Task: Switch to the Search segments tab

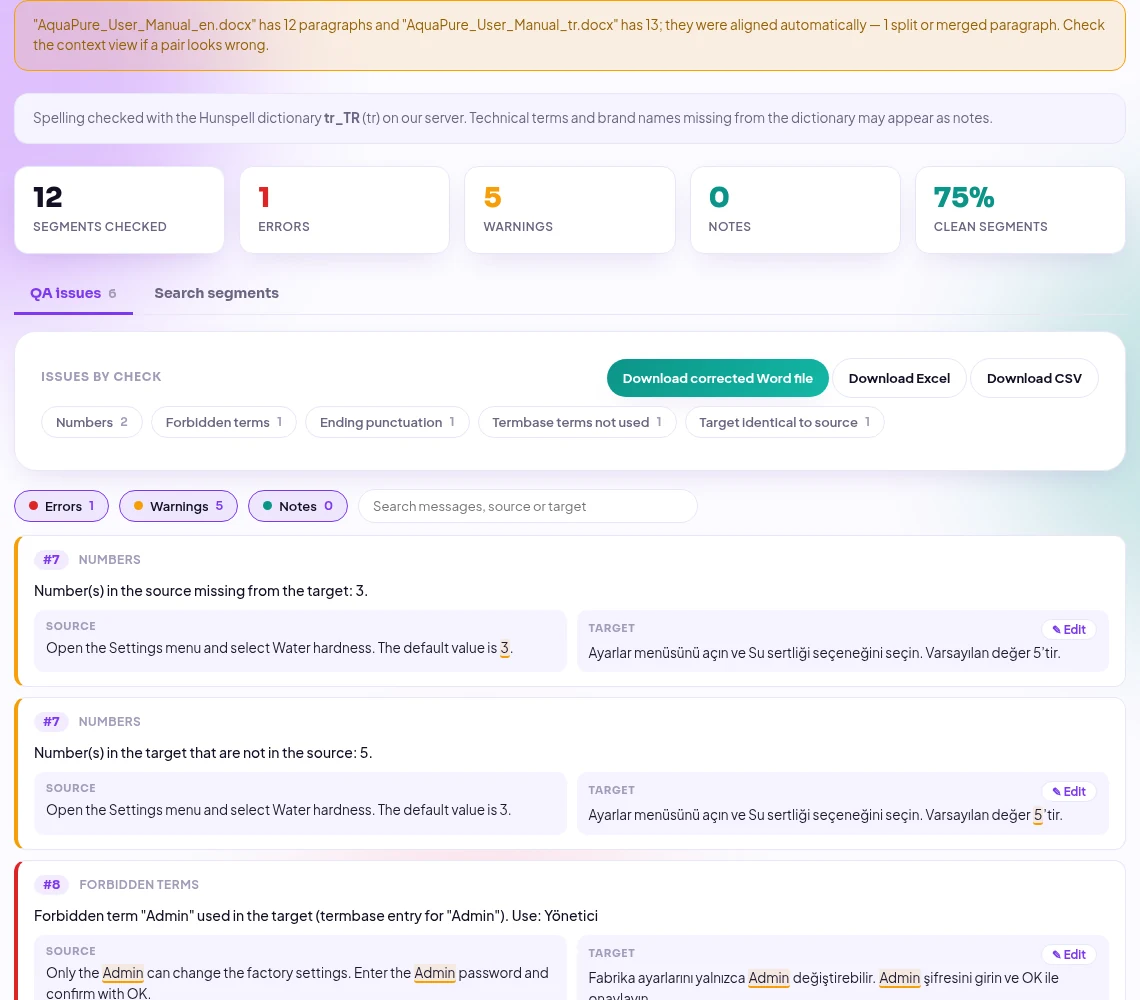Action: pos(216,293)
